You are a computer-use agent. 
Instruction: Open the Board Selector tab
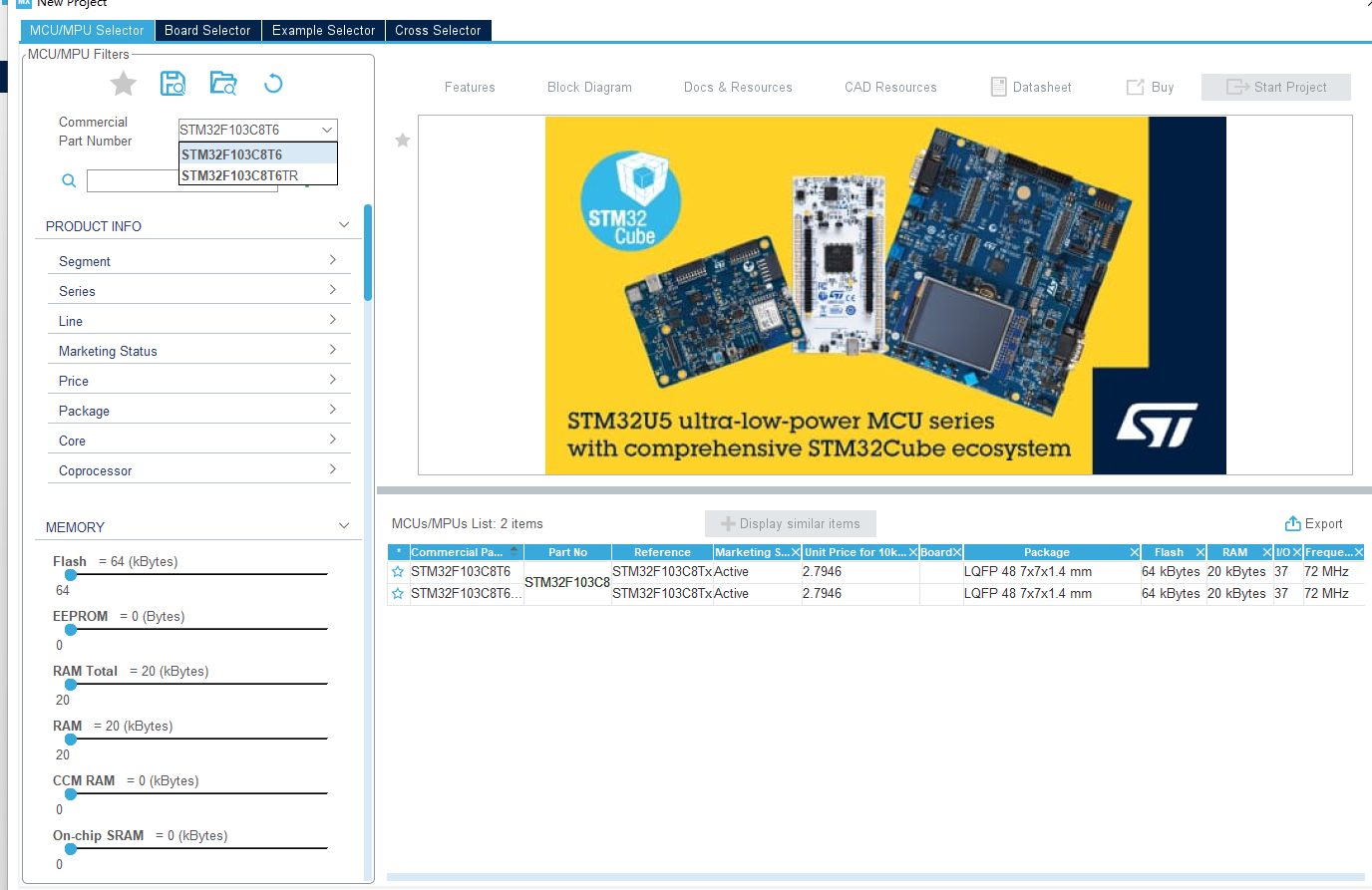point(207,31)
